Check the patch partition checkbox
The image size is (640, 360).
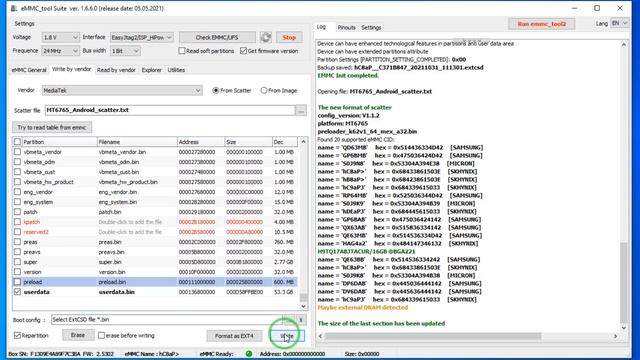point(17,212)
